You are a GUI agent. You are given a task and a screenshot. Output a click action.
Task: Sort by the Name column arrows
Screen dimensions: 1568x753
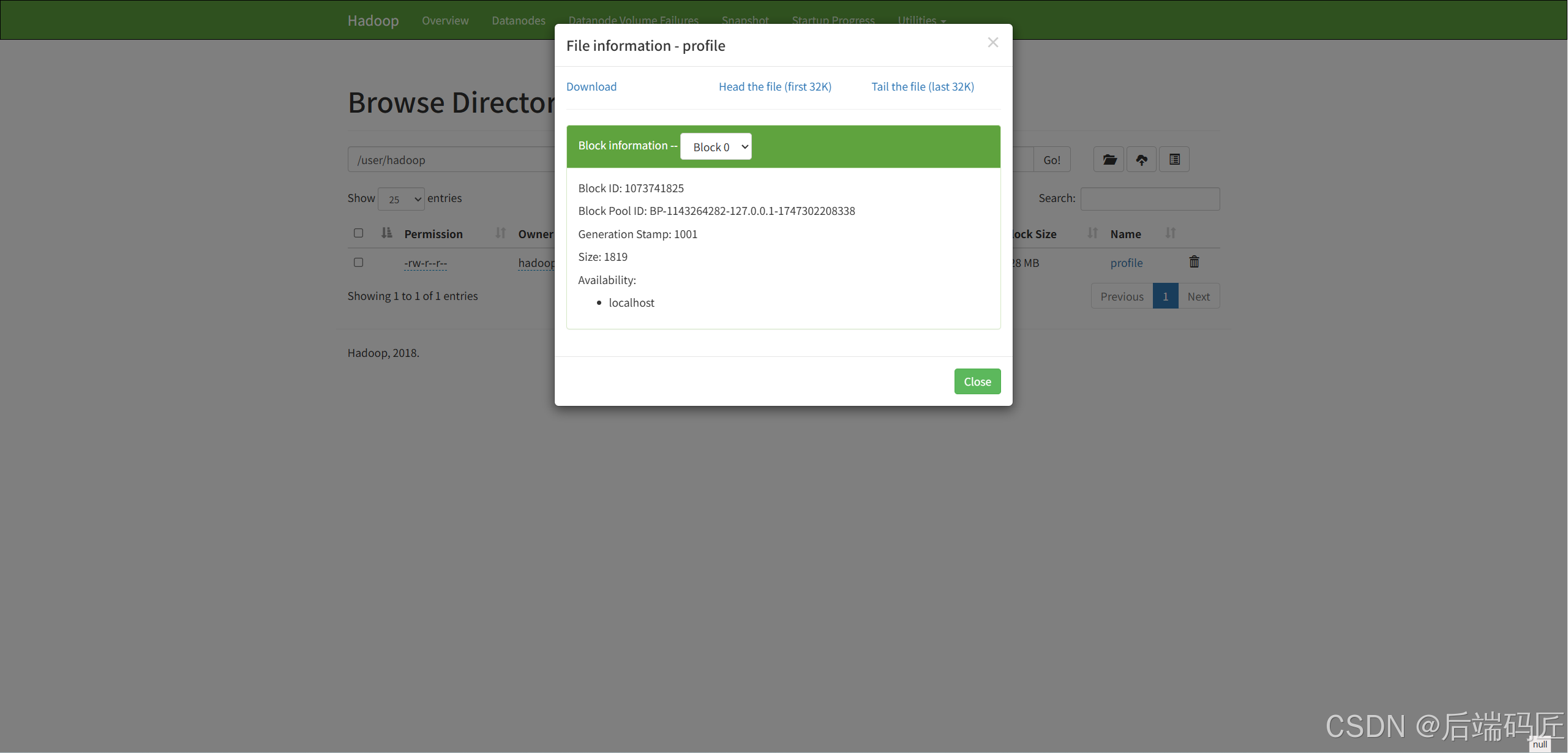[x=1170, y=233]
